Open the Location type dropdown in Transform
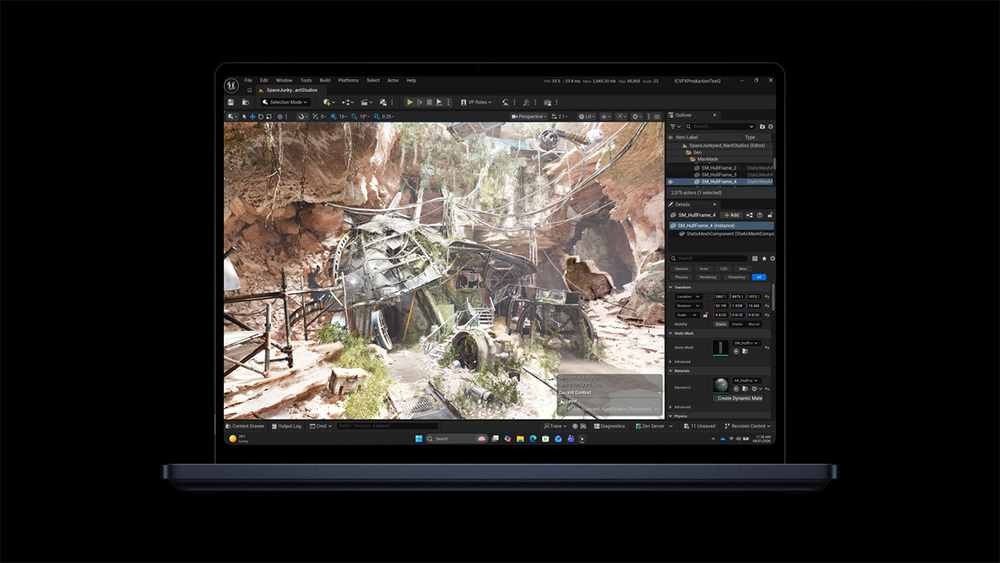Viewport: 1000px width, 563px height. pos(689,296)
